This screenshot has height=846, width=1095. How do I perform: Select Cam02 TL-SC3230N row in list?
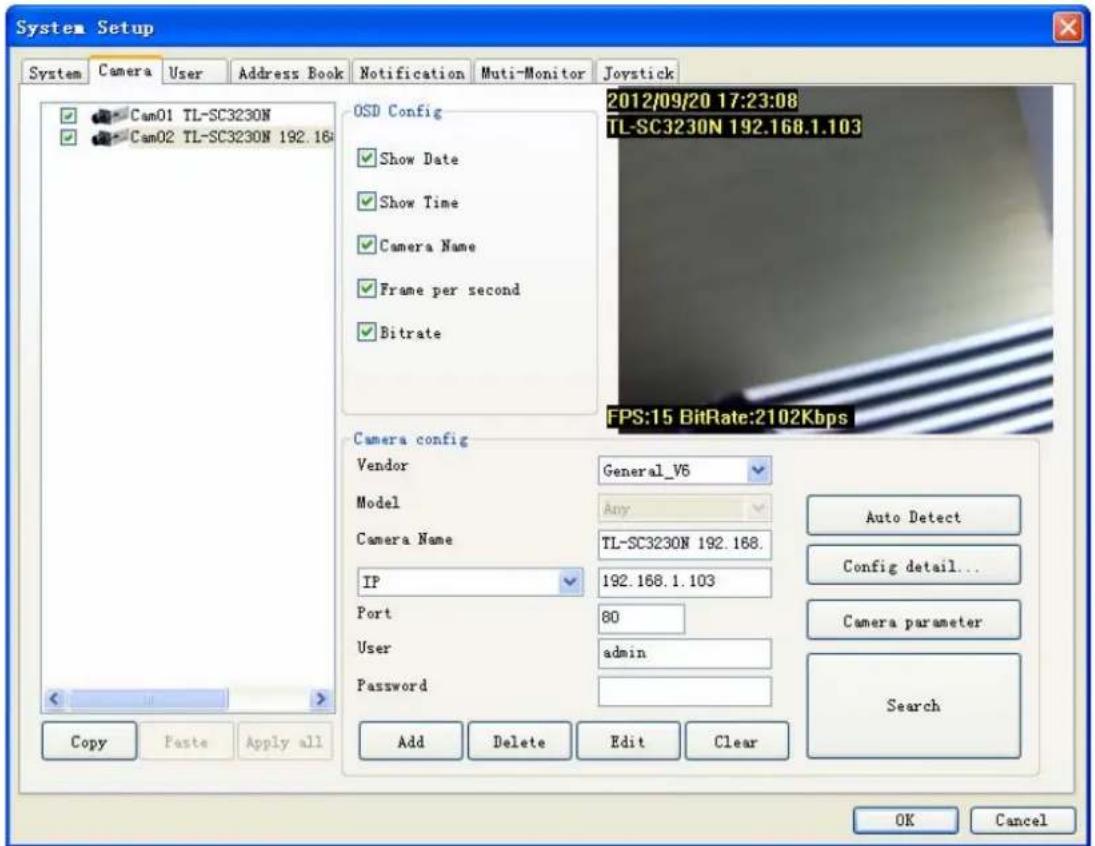(230, 138)
